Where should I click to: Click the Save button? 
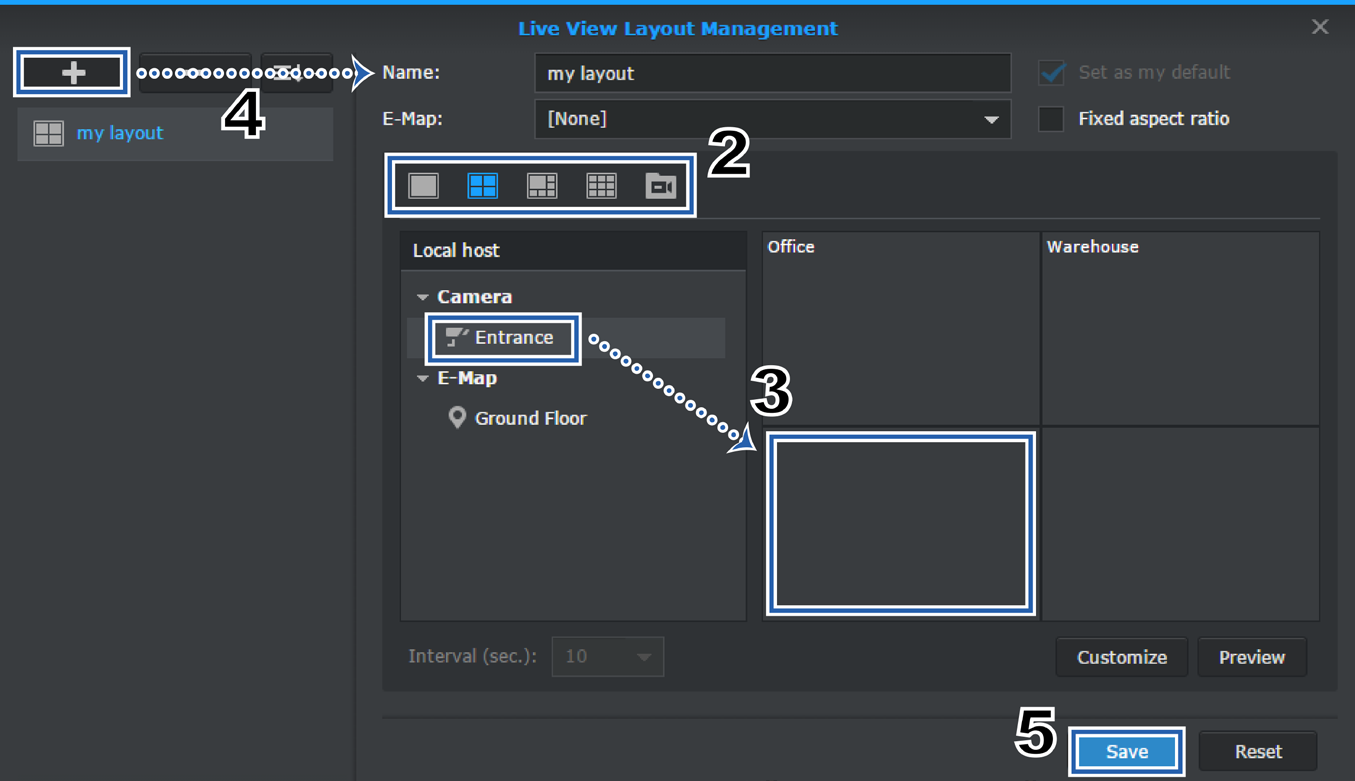(x=1127, y=752)
